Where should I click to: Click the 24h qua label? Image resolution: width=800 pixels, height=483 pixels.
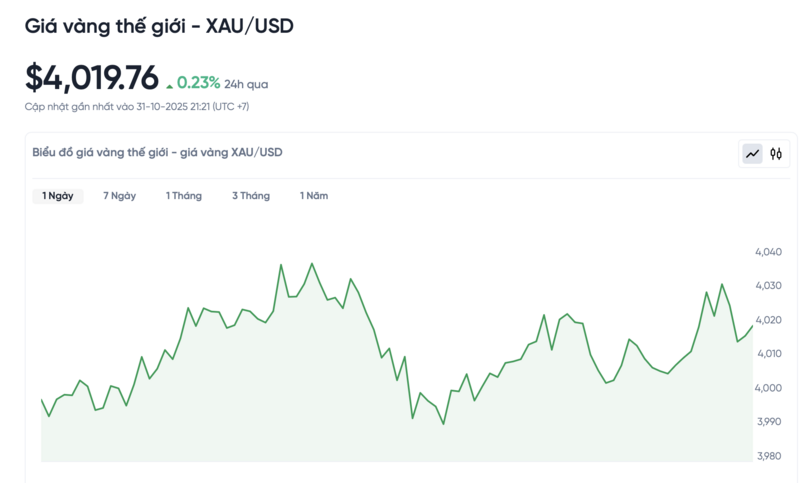[x=246, y=85]
